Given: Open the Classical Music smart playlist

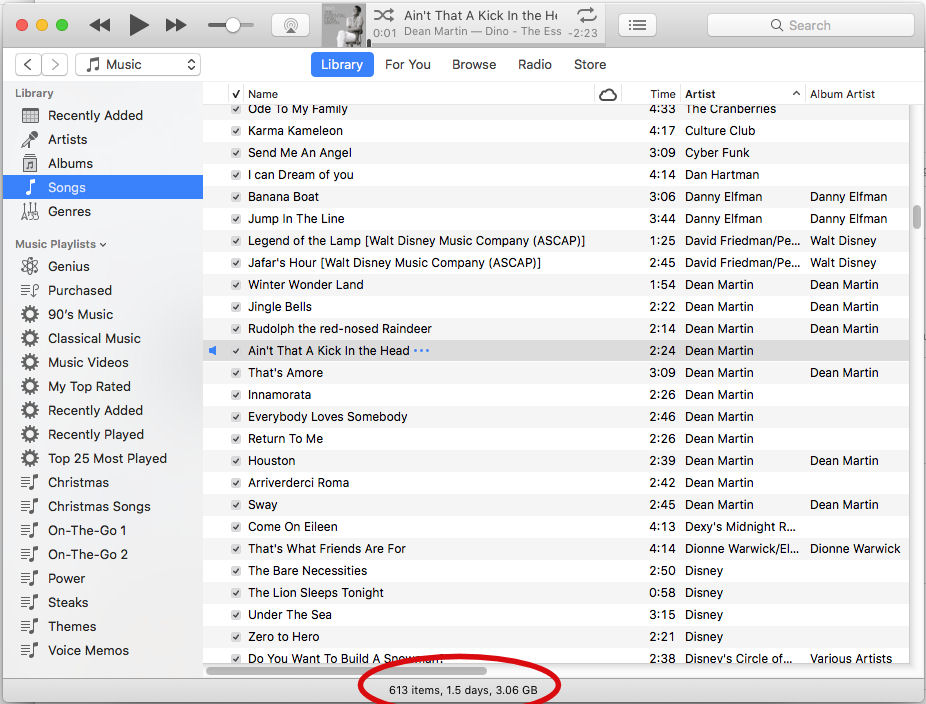Looking at the screenshot, I should pyautogui.click(x=103, y=338).
